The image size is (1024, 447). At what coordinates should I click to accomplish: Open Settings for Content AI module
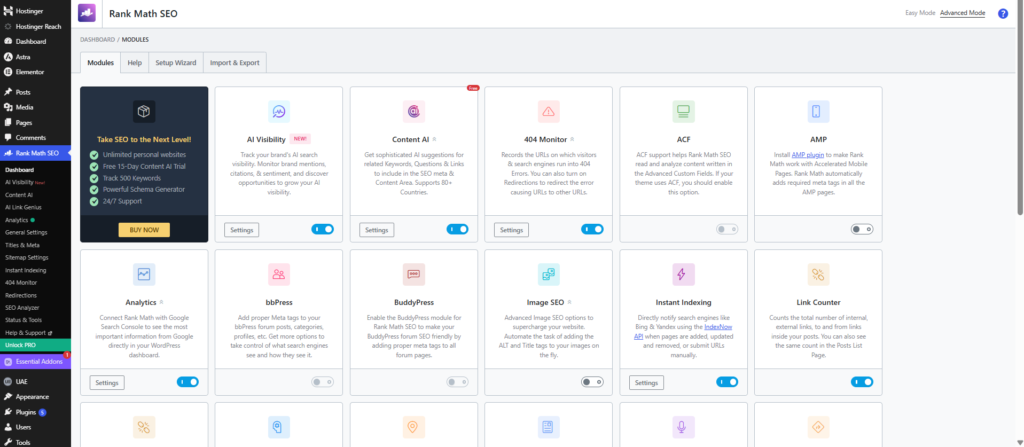point(377,230)
